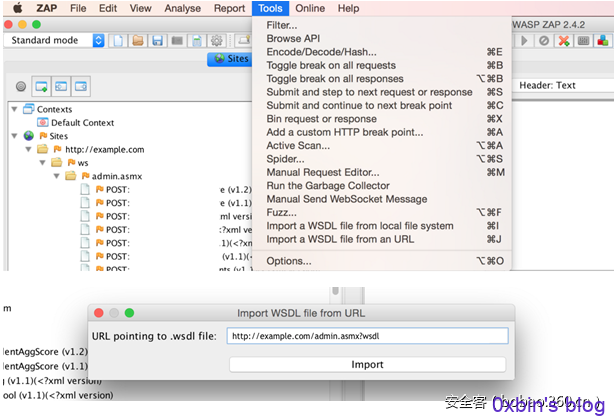Open the File menu
Screen dimensions: 615x420
pyautogui.click(x=78, y=8)
